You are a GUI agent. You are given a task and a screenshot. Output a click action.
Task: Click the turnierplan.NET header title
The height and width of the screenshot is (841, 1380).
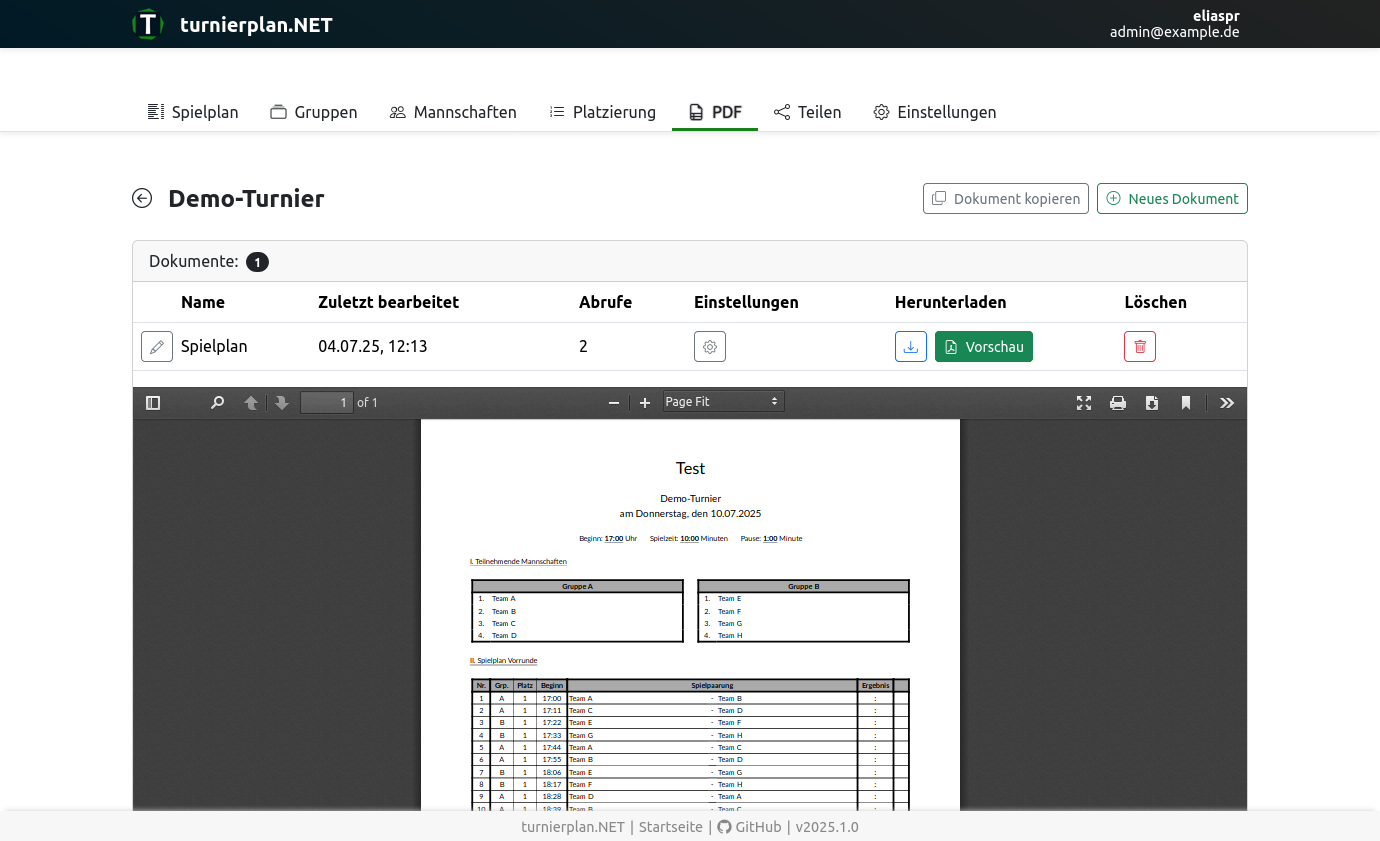[256, 25]
